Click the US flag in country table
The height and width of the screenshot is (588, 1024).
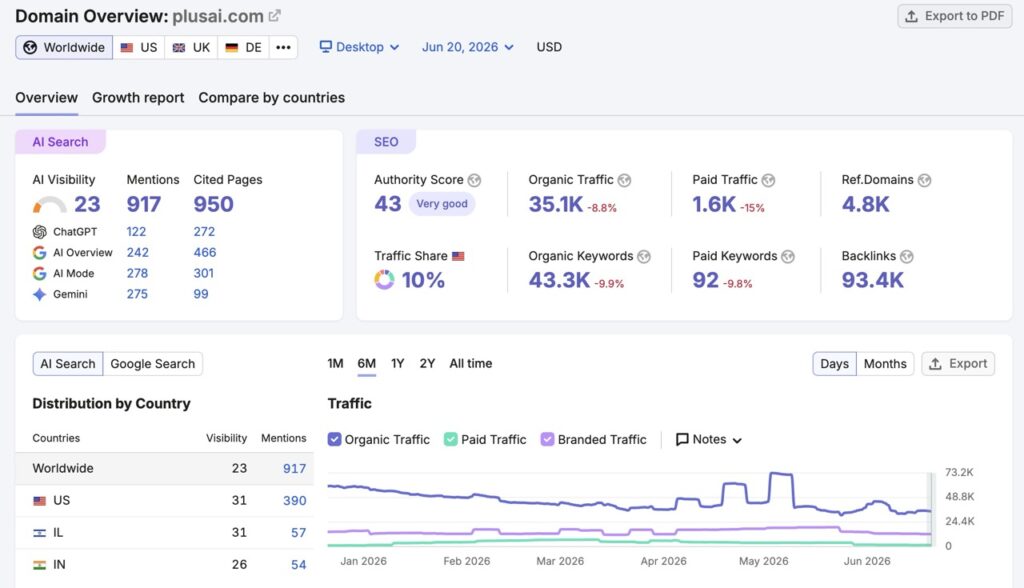[40, 501]
